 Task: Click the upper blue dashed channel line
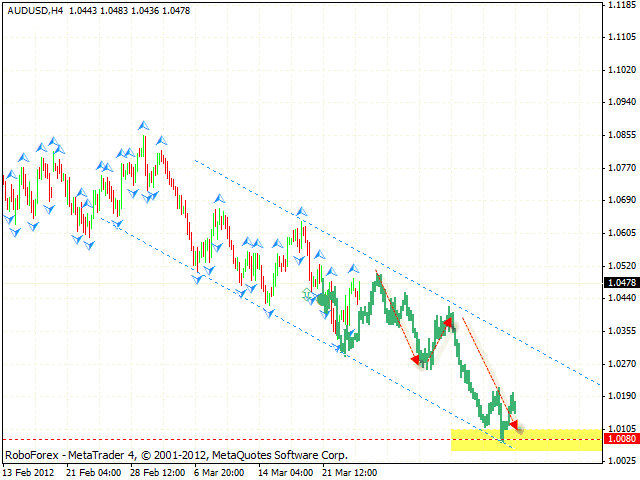coord(397,272)
